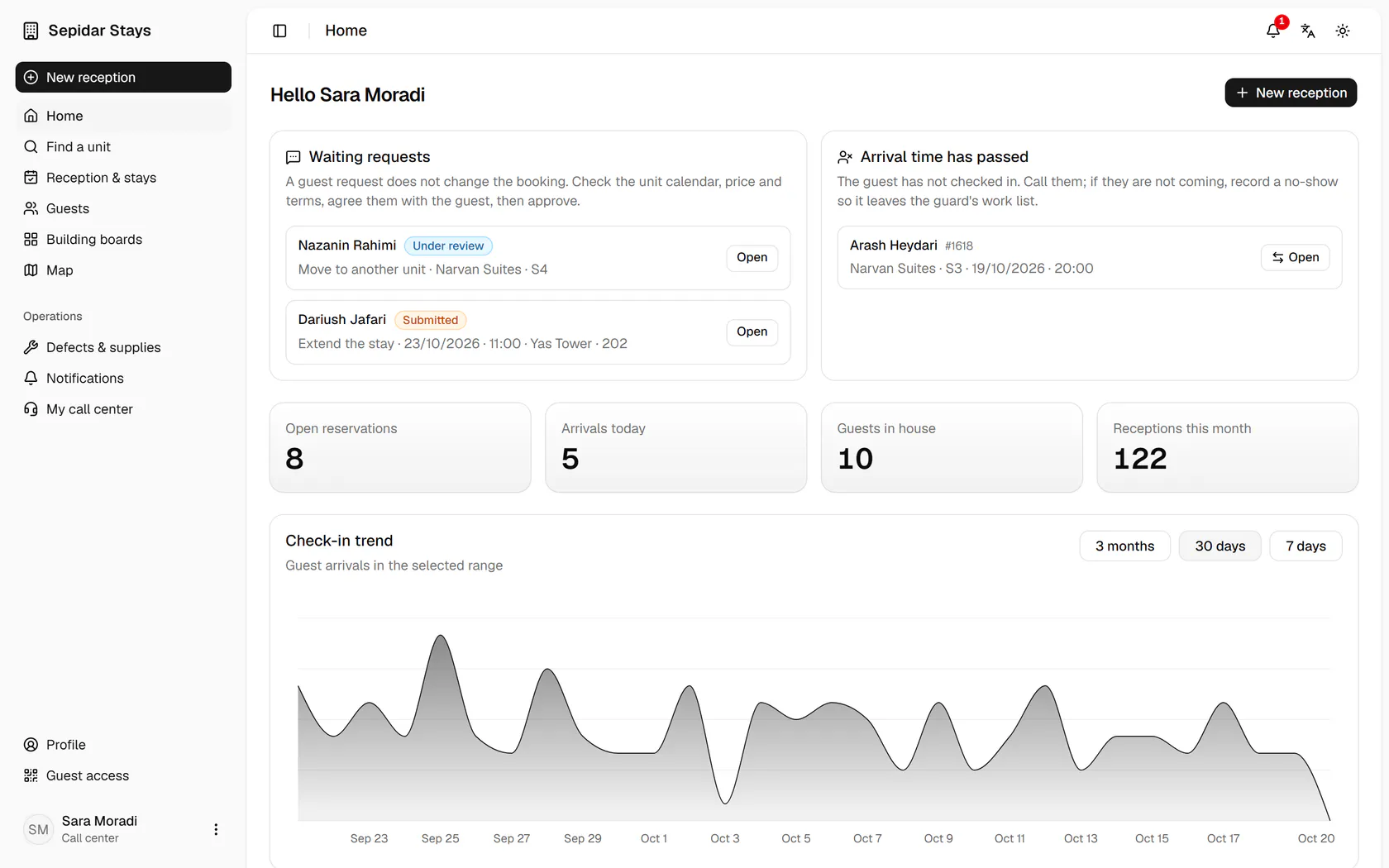The image size is (1389, 868).
Task: Click the Oct 20 chart axis label
Action: pos(1316,838)
